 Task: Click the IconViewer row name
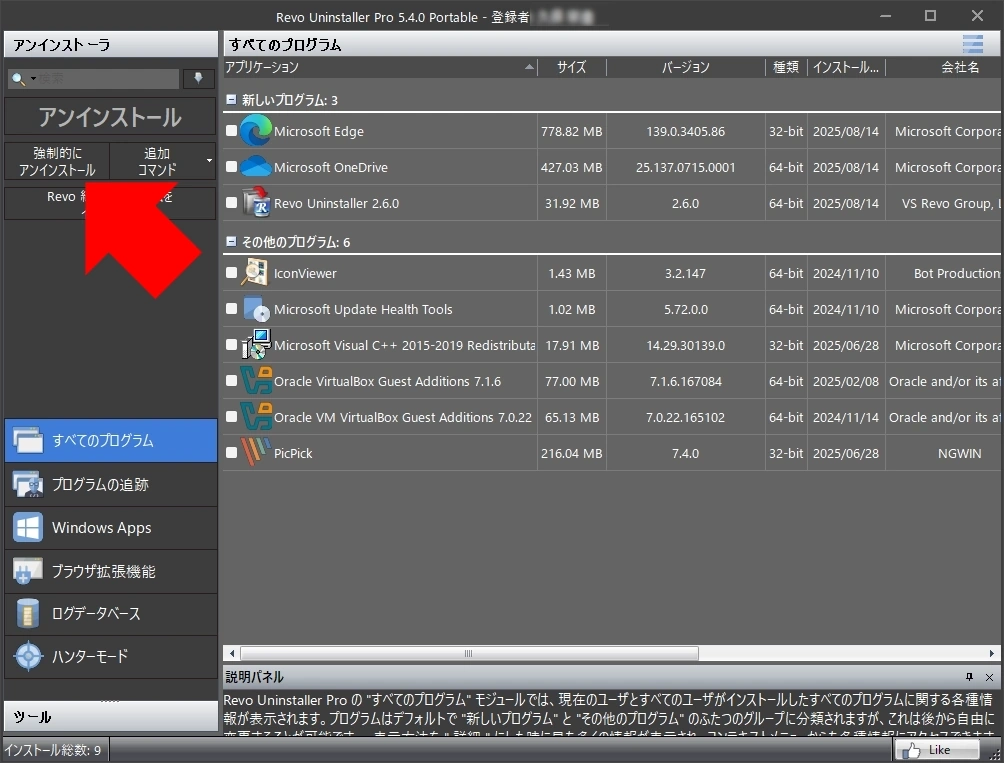click(x=305, y=273)
